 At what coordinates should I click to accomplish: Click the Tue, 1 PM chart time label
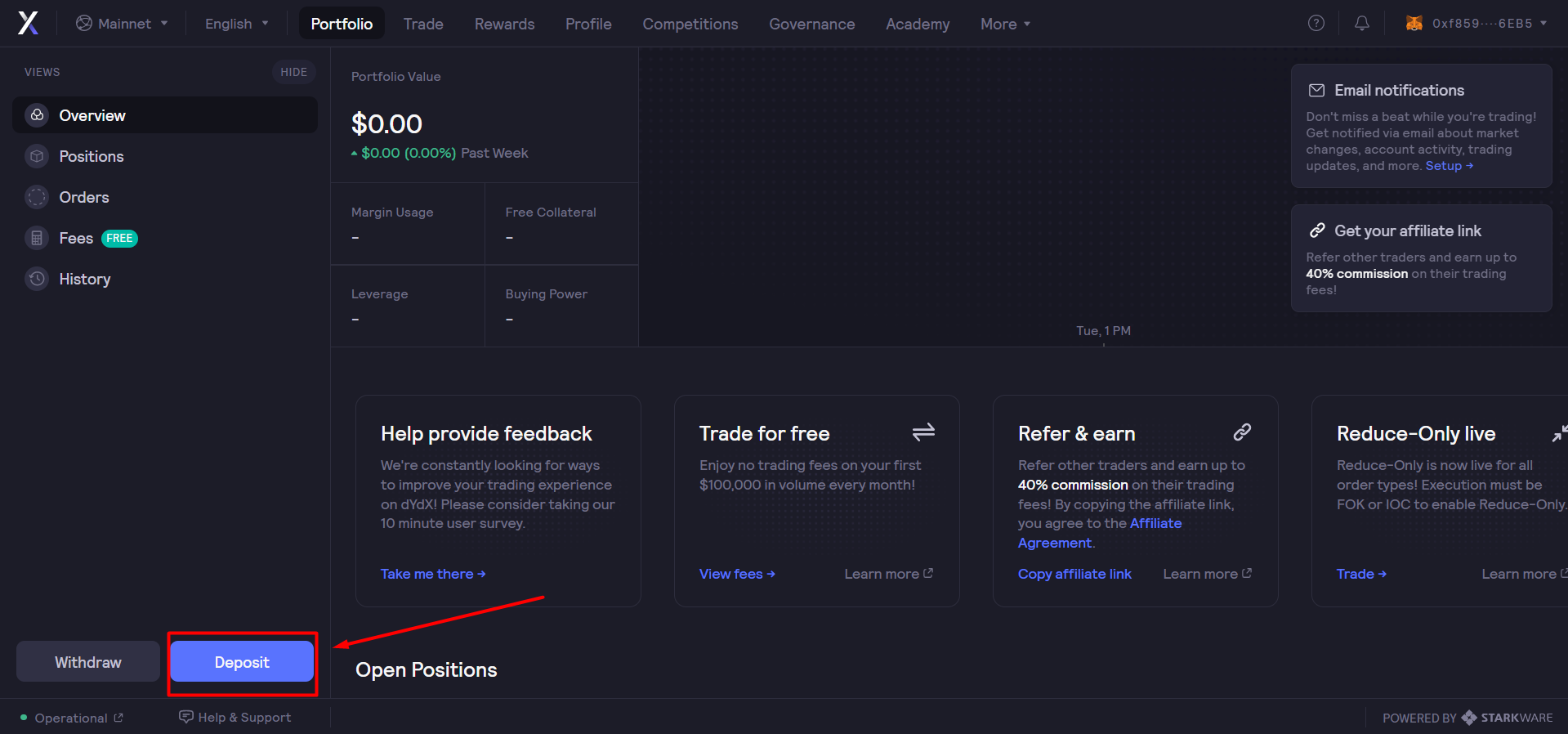click(x=1103, y=330)
